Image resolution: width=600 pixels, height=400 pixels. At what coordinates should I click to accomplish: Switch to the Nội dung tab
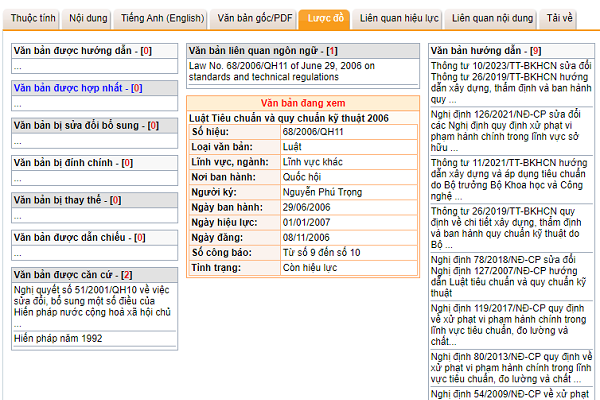[x=90, y=19]
